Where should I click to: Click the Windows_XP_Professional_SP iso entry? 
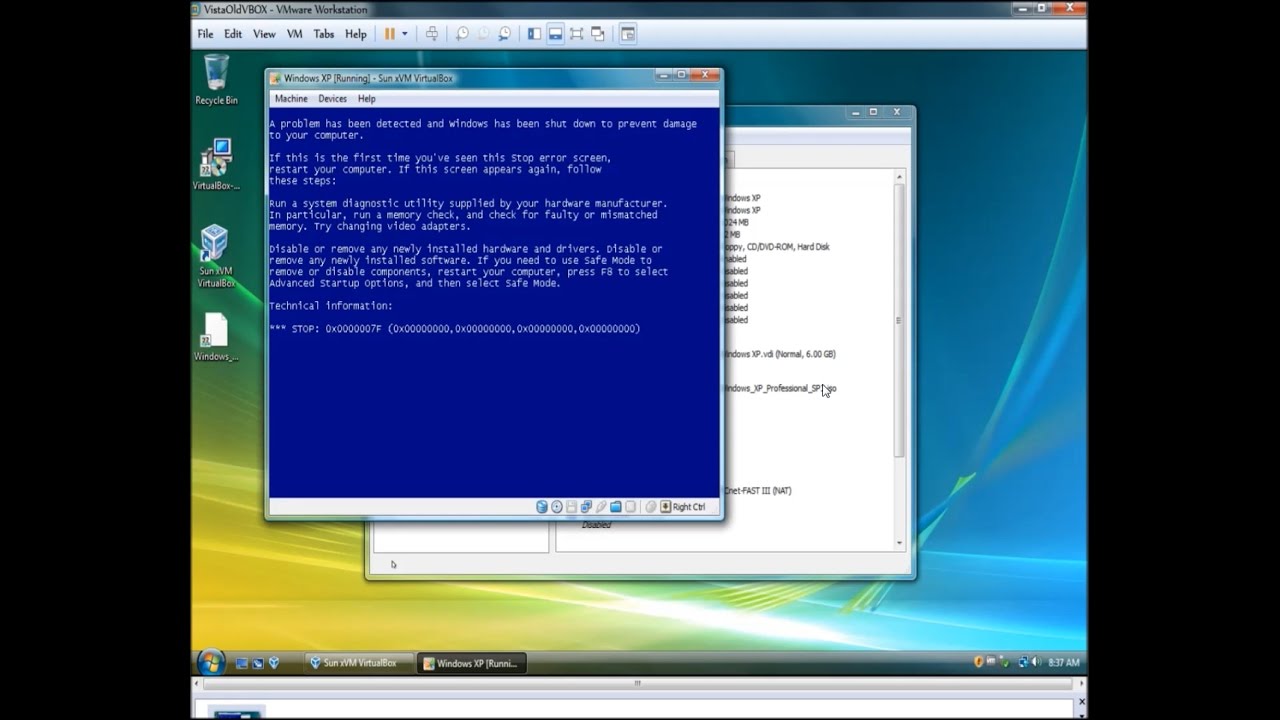(780, 388)
